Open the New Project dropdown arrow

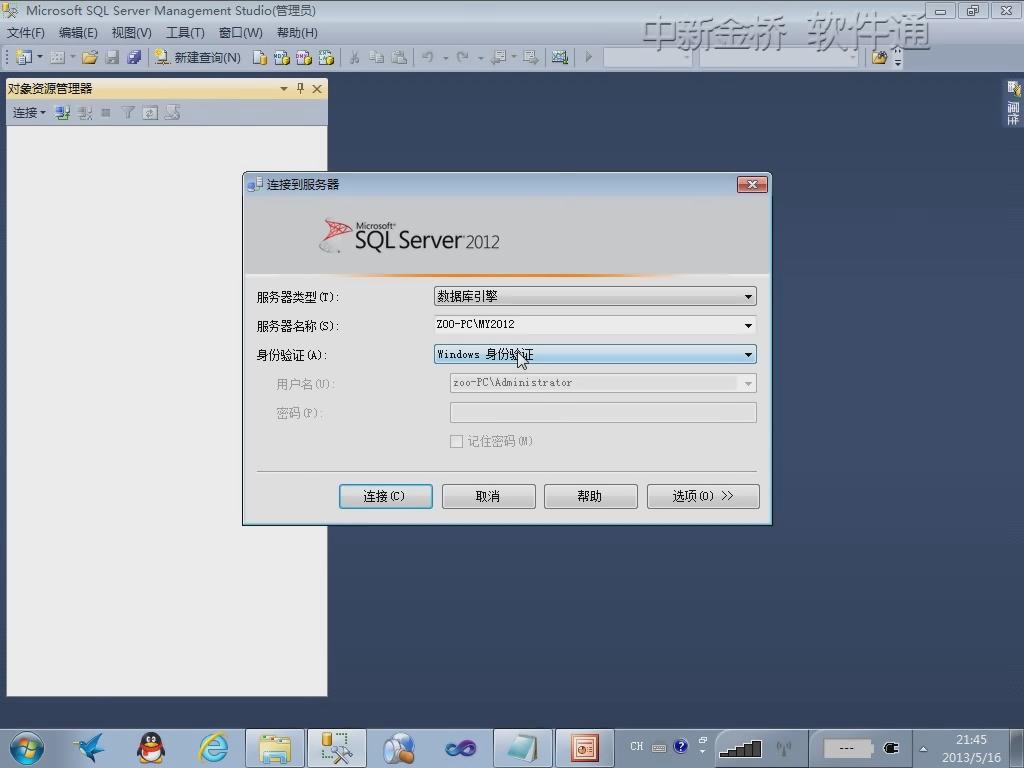click(39, 57)
